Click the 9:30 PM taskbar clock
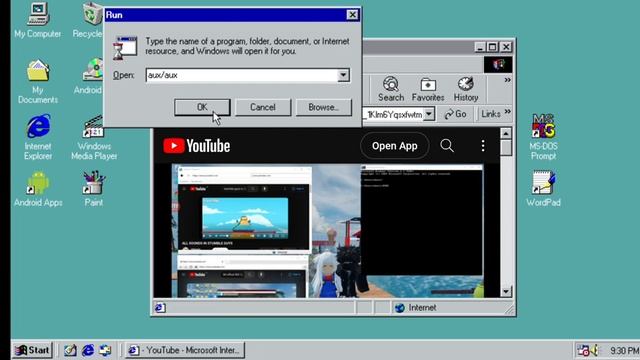Viewport: 640px width, 360px height. pyautogui.click(x=624, y=350)
